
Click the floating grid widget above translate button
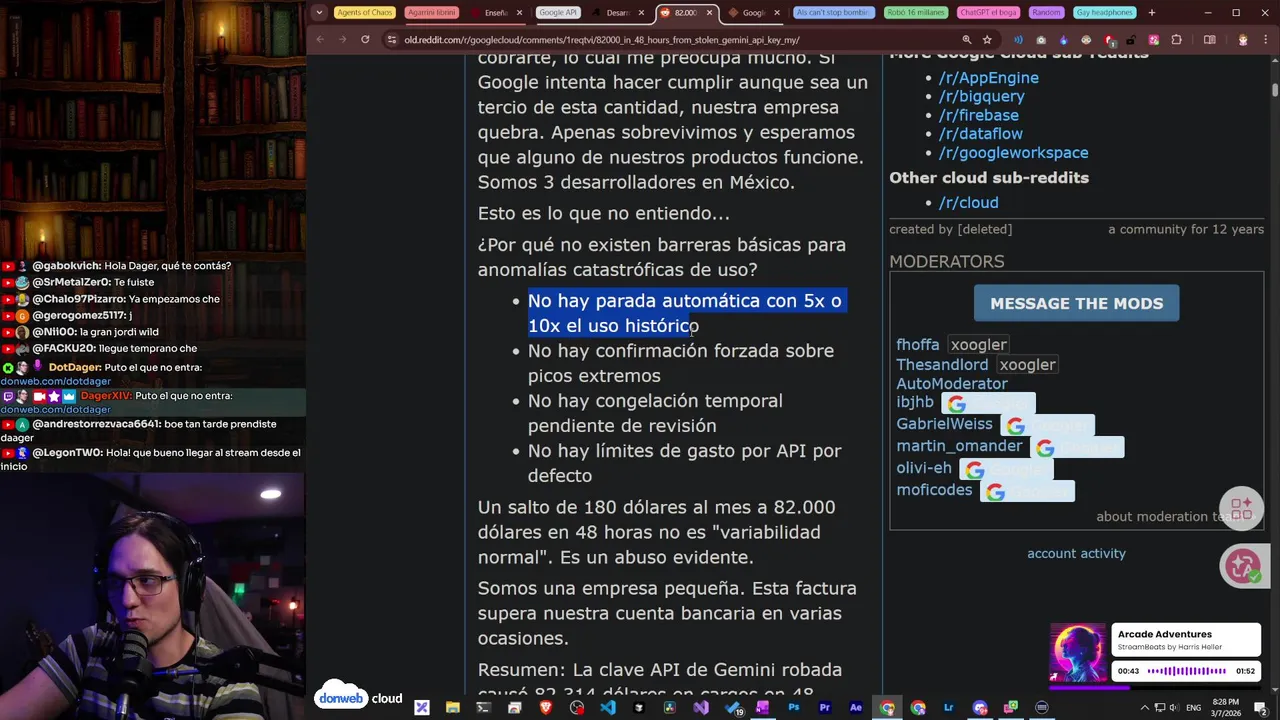point(1242,509)
